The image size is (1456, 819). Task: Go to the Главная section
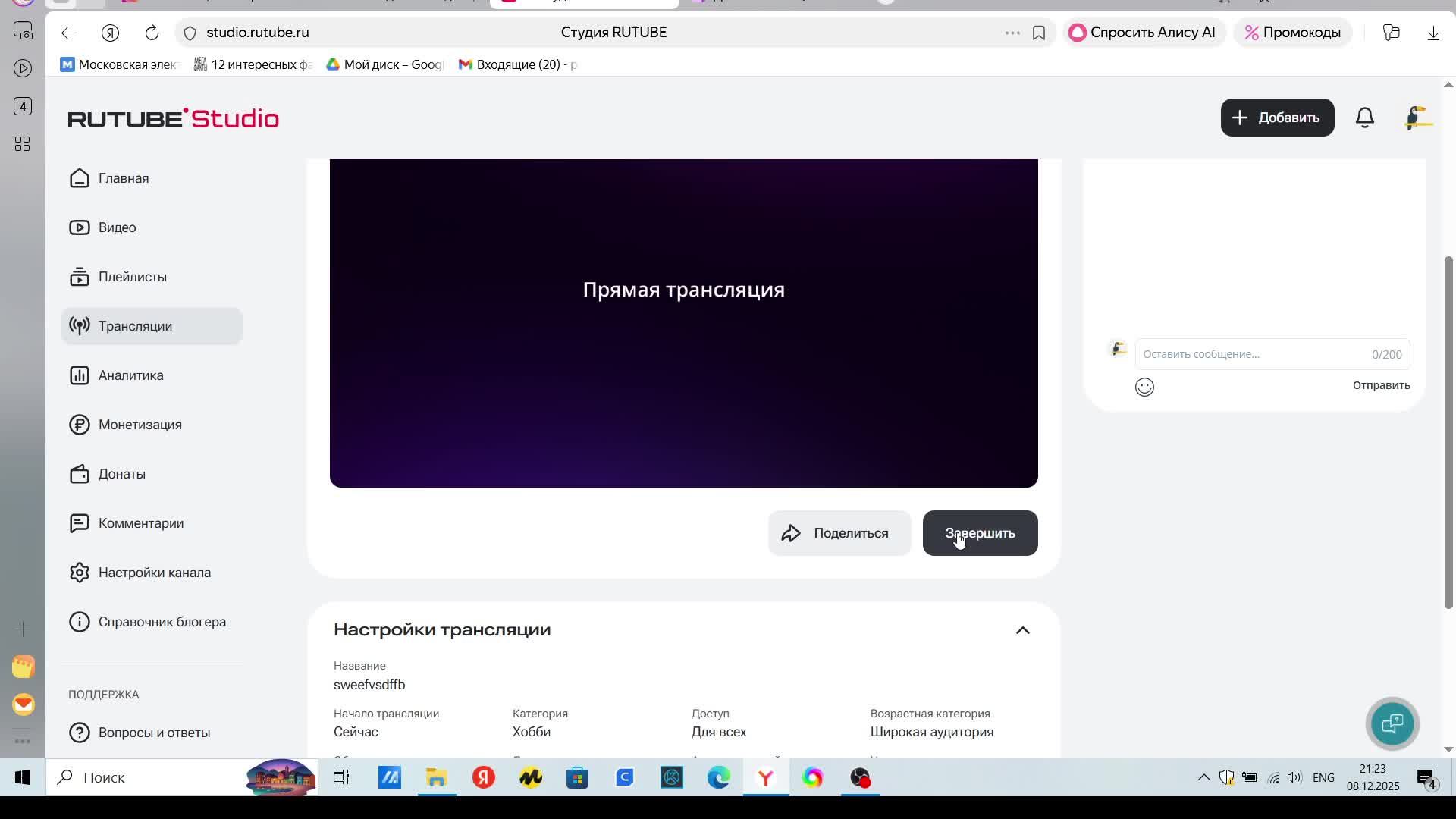click(x=124, y=178)
